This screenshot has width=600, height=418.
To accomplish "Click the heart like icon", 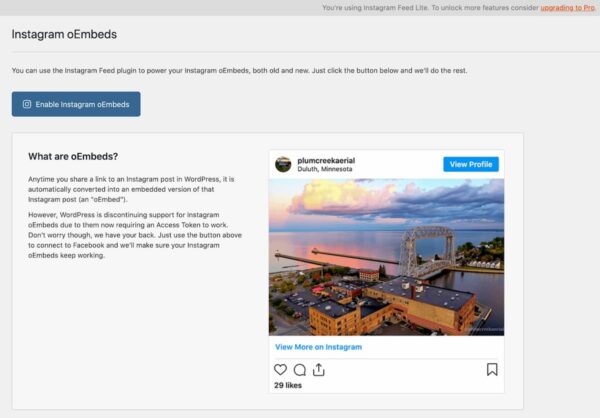I will (x=280, y=369).
